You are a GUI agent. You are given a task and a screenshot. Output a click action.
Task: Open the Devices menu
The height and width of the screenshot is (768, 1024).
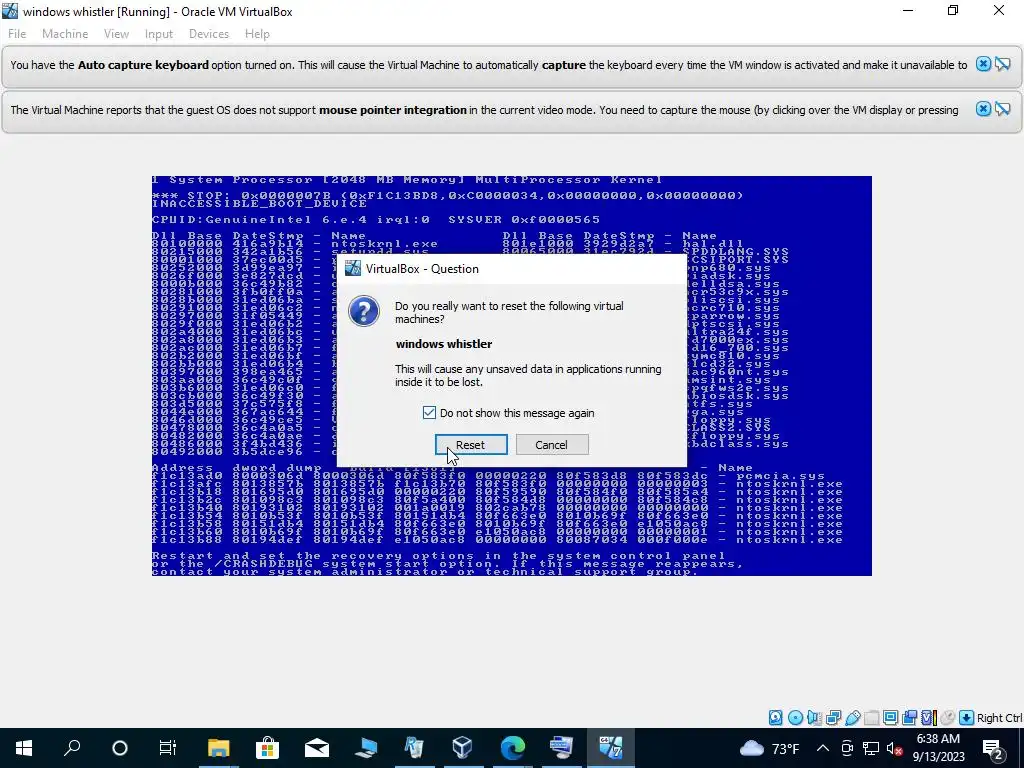coord(209,34)
